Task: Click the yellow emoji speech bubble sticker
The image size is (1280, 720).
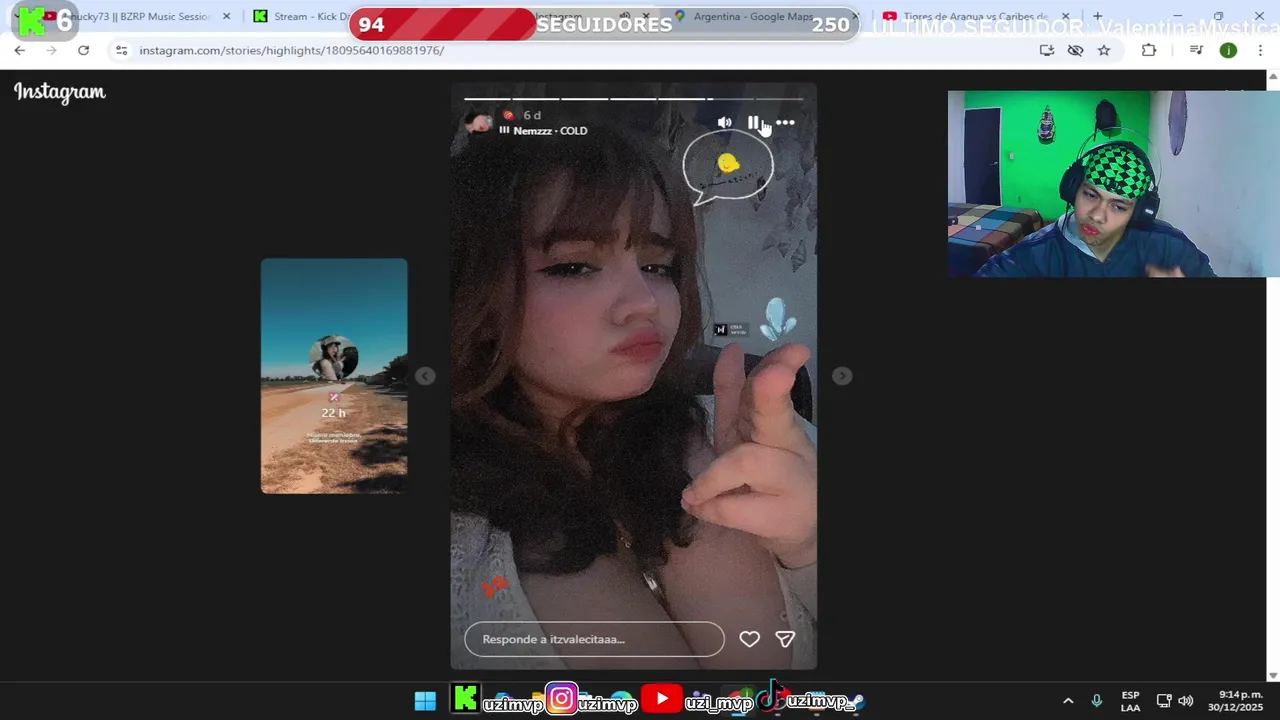Action: coord(728,167)
